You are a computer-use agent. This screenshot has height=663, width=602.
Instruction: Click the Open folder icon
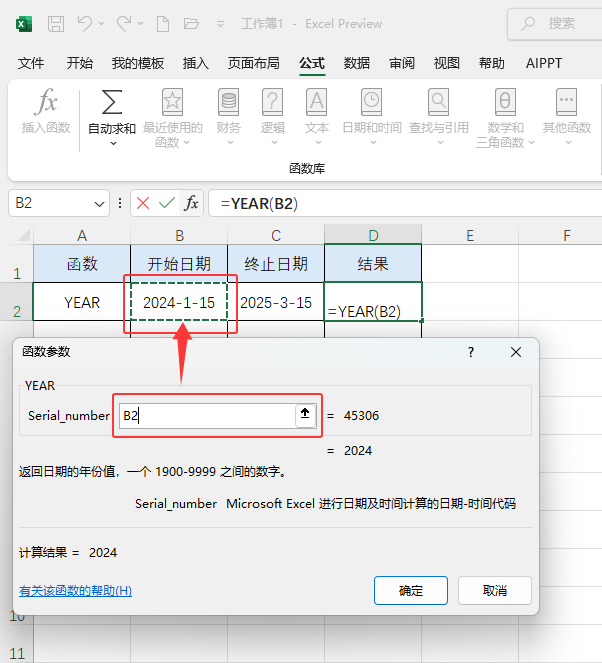click(191, 24)
